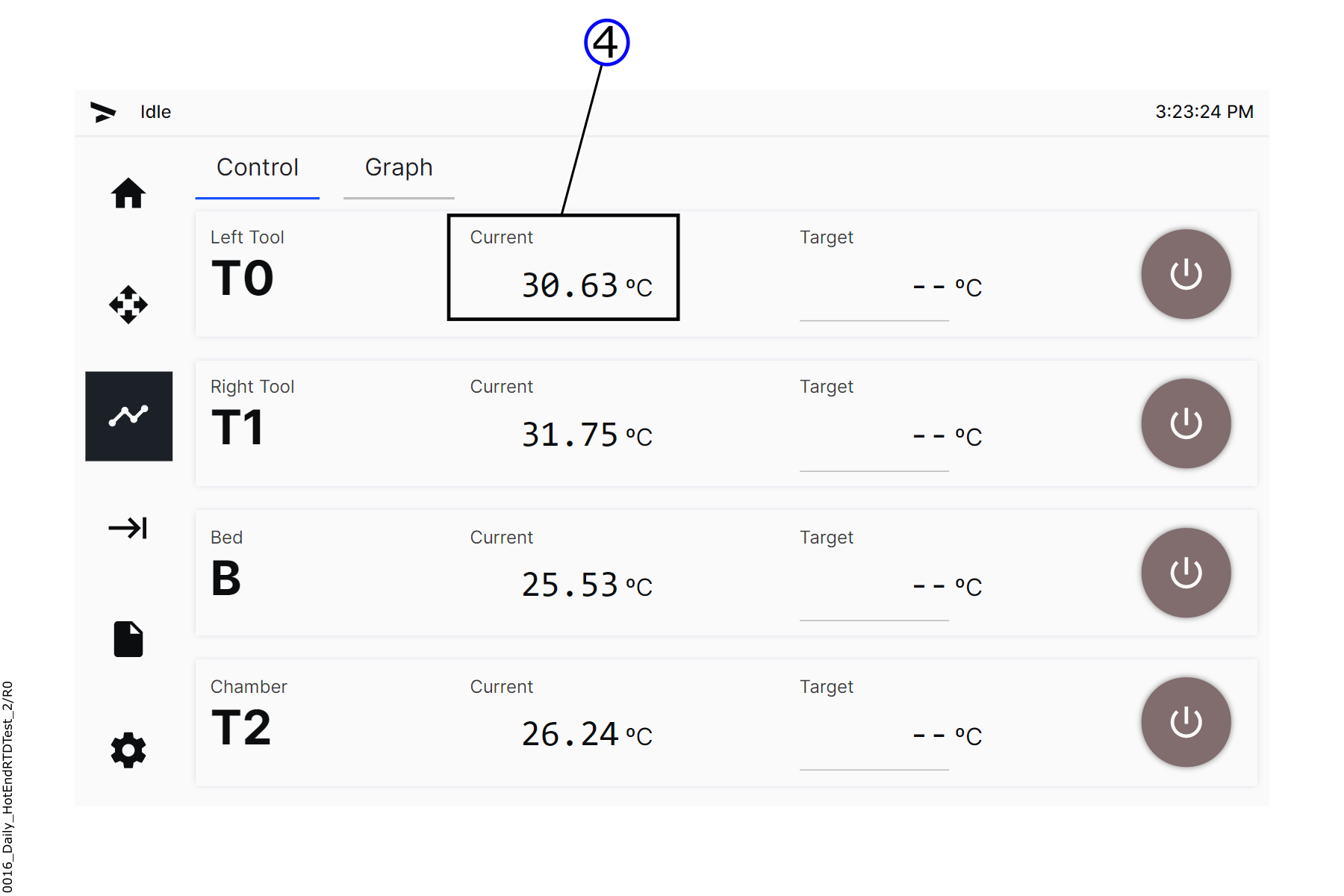Open the files document icon

tap(128, 639)
